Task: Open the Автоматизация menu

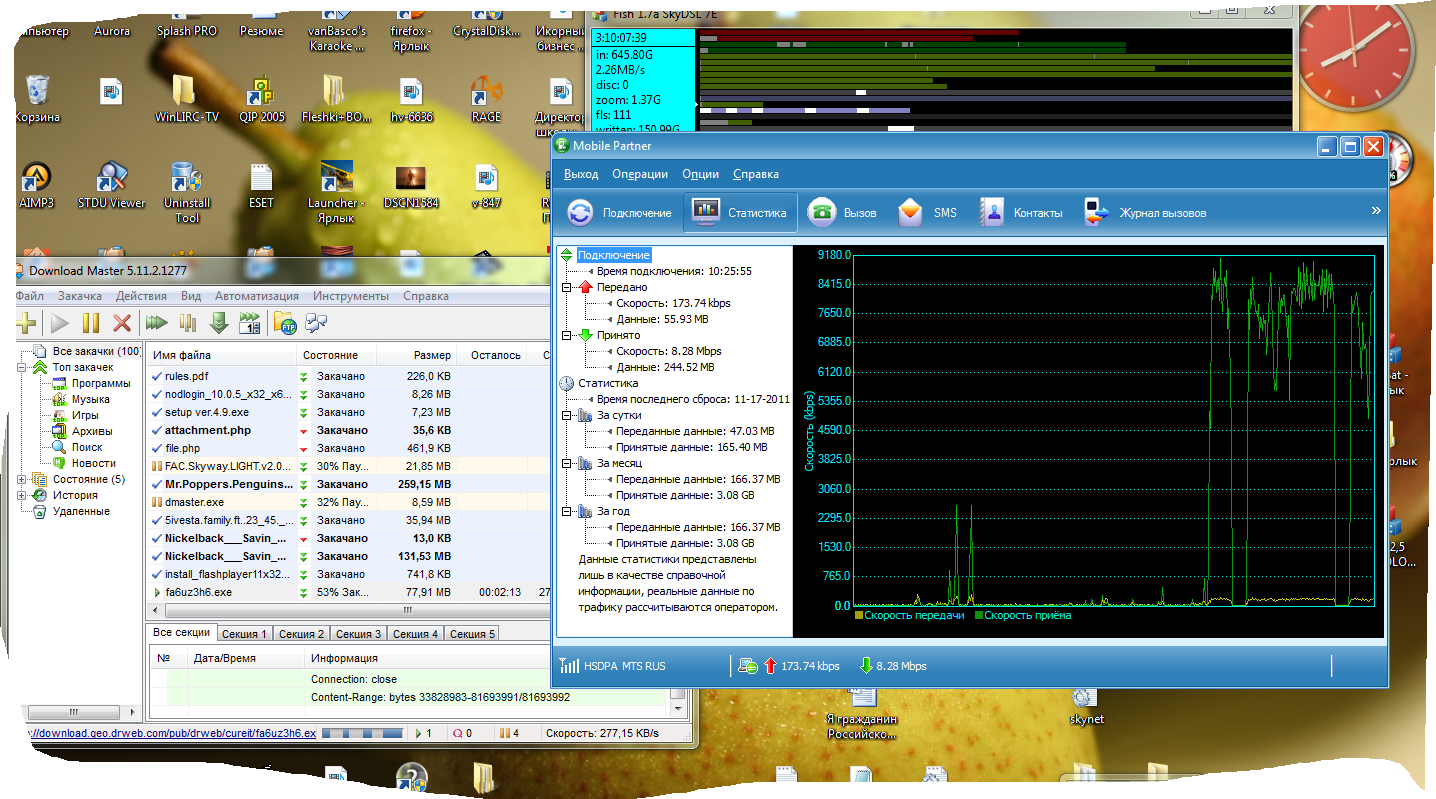Action: (257, 296)
